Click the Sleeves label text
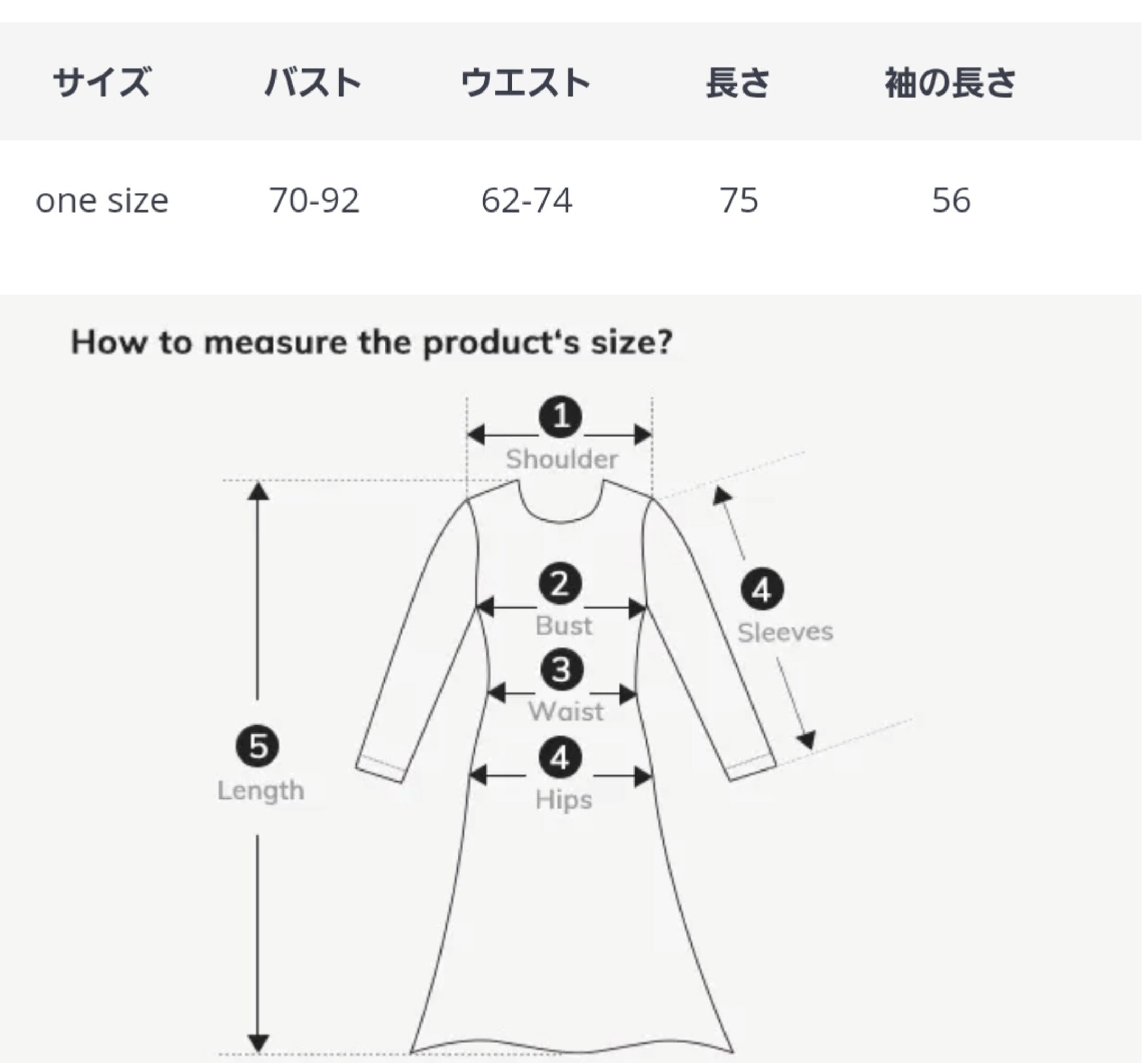 (785, 632)
